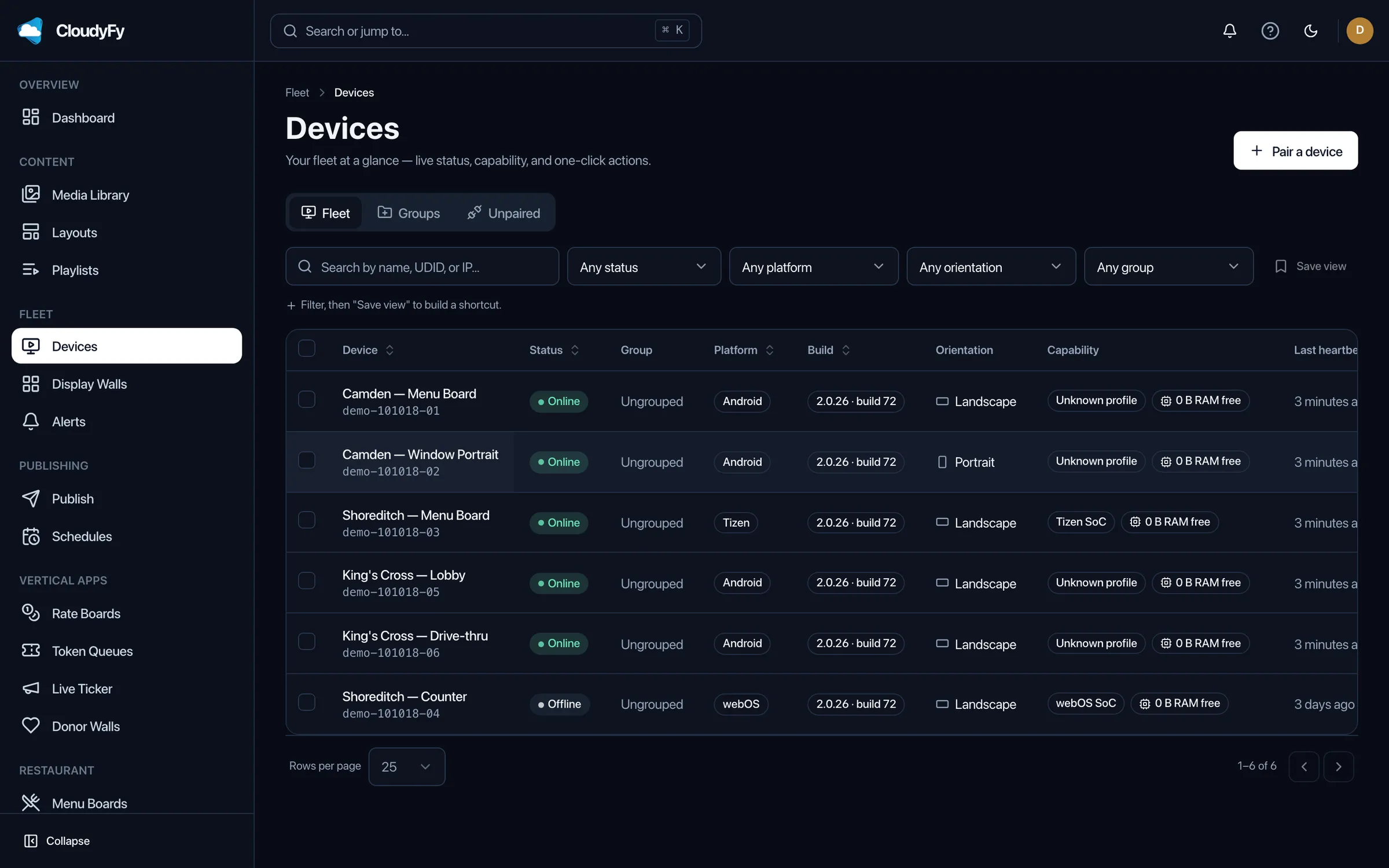Open the help question-mark icon

coord(1270,31)
